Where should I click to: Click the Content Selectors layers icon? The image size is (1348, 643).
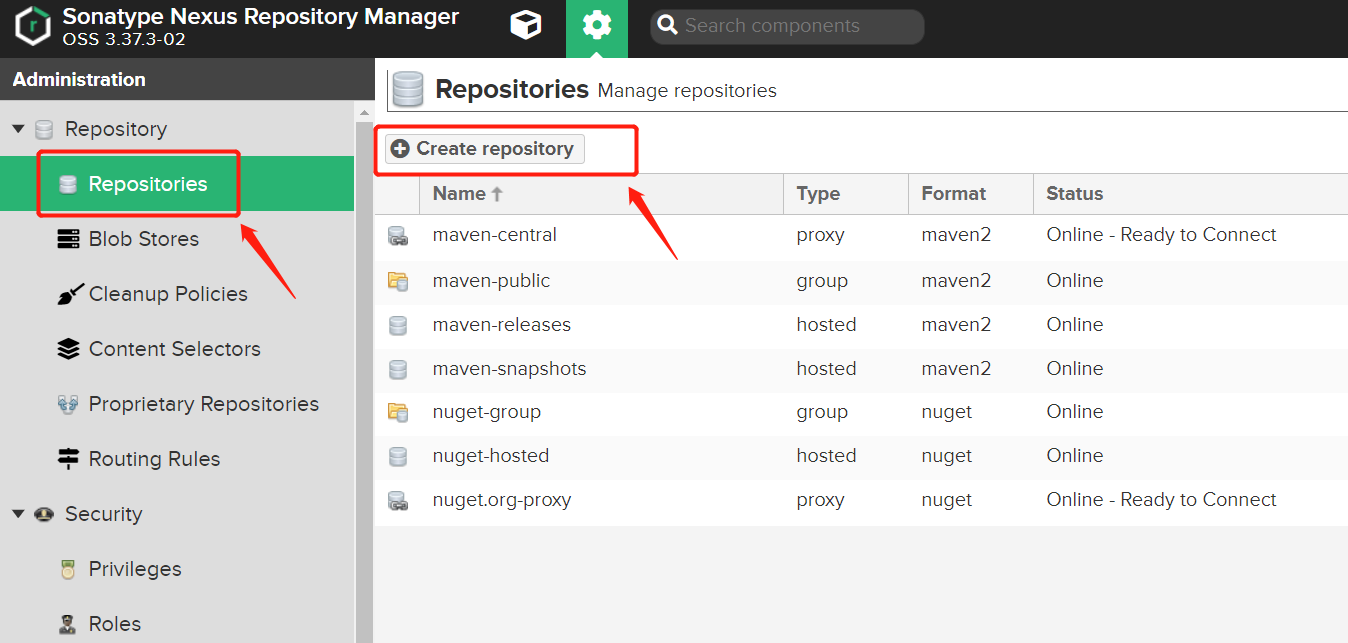(68, 349)
